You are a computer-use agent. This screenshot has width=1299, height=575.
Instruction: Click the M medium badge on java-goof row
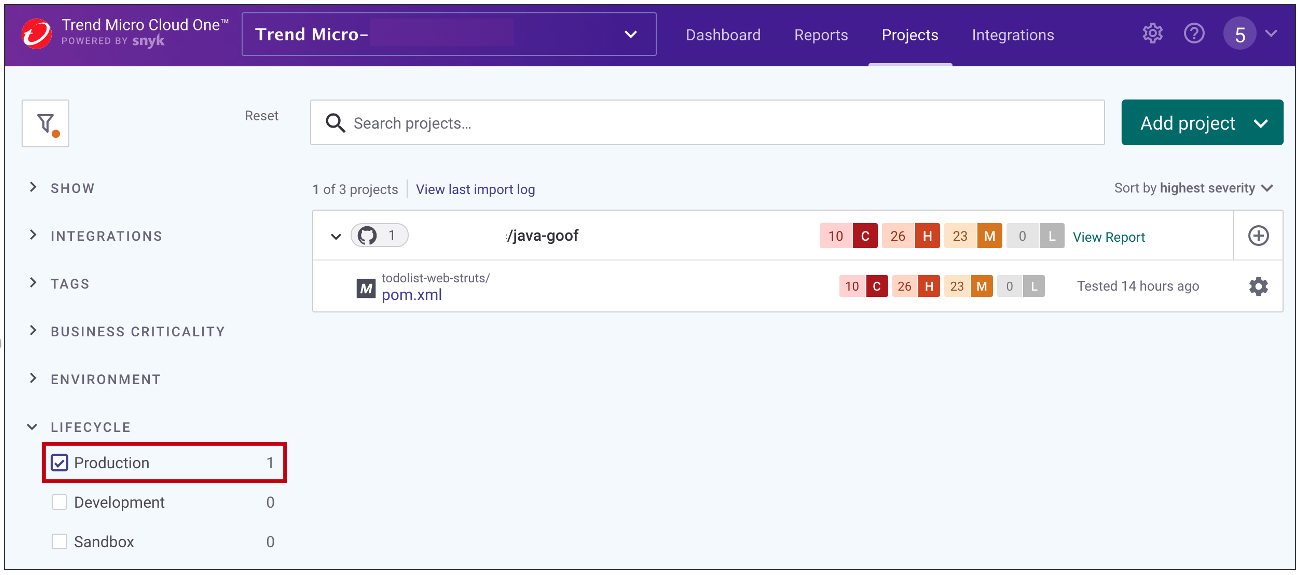tap(989, 236)
